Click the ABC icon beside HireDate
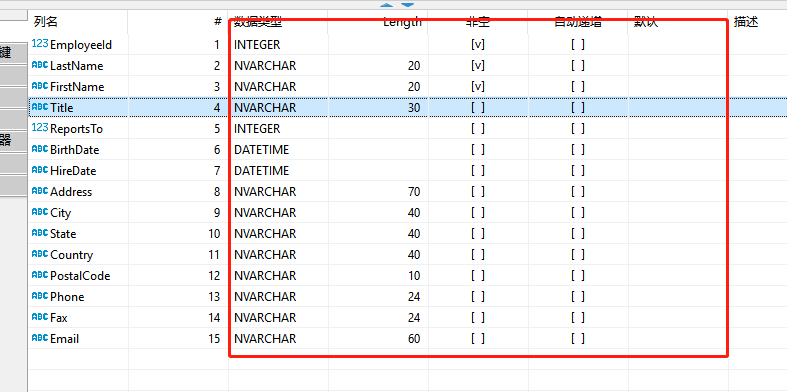The image size is (787, 392). coord(40,170)
